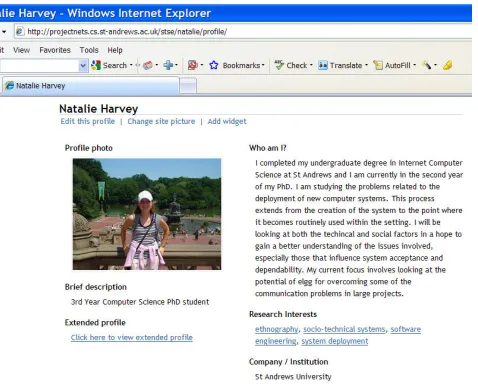Expand dropdown beside the blue plus icon
478x388 pixels.
pos(176,65)
